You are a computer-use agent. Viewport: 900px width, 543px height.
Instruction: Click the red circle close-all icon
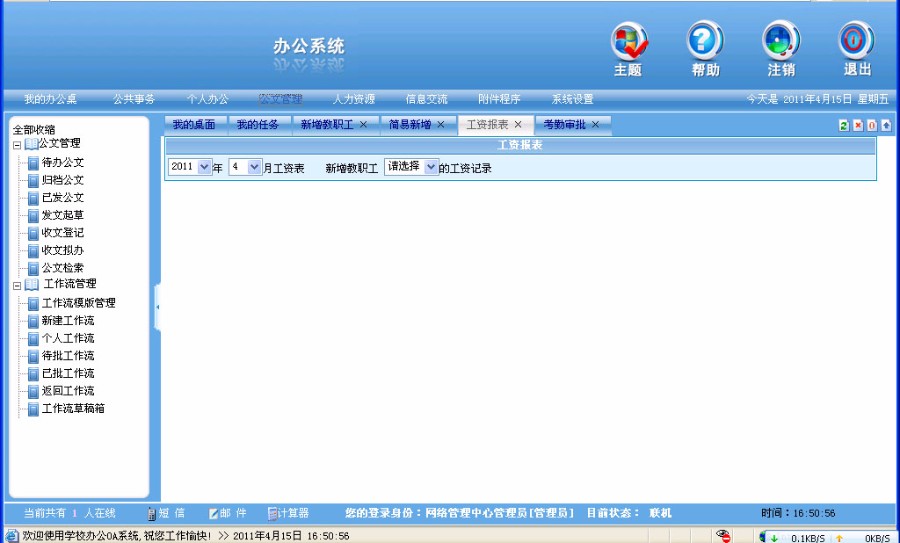point(872,125)
